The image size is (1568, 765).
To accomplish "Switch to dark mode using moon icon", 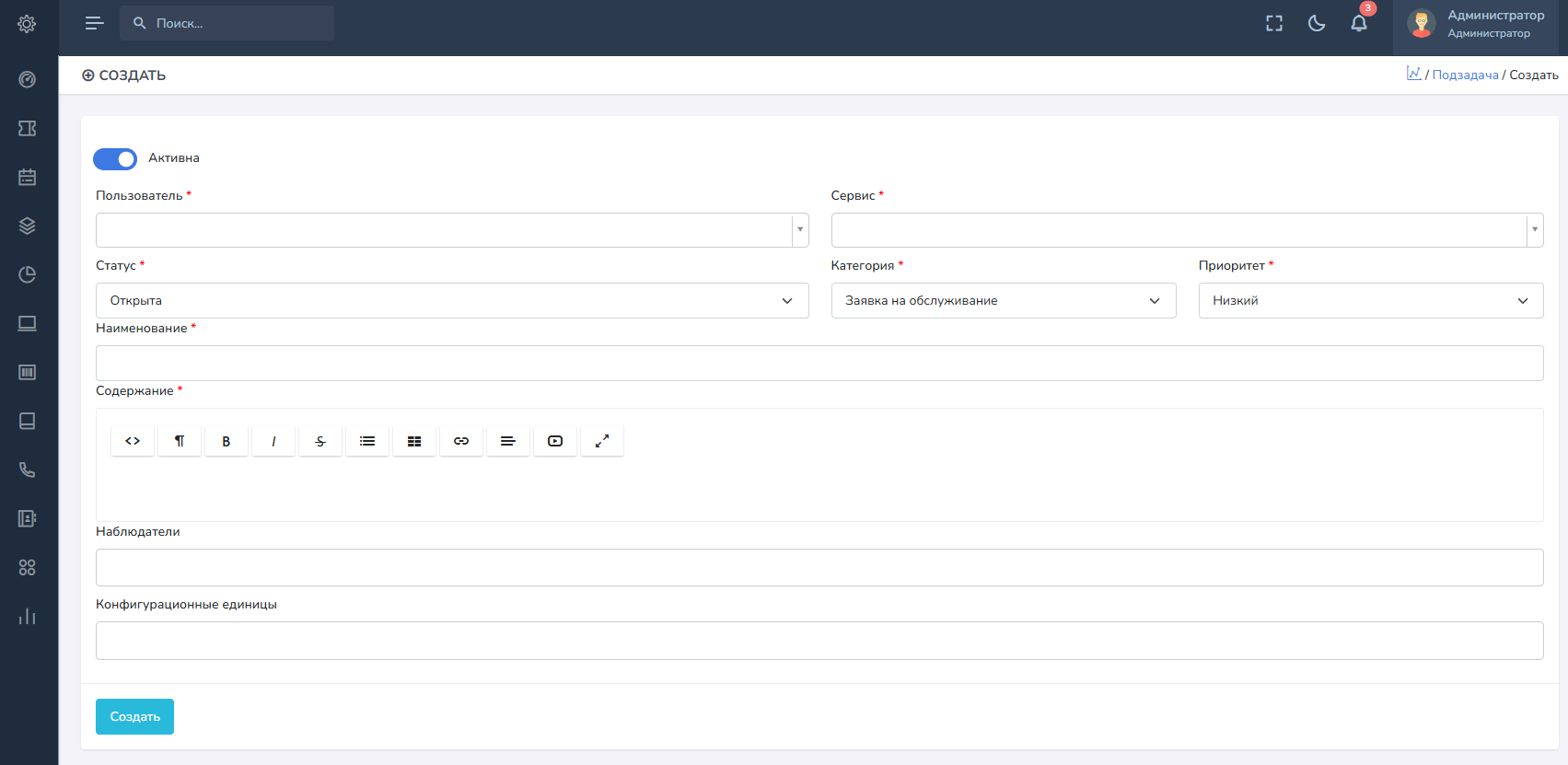I will [1317, 24].
